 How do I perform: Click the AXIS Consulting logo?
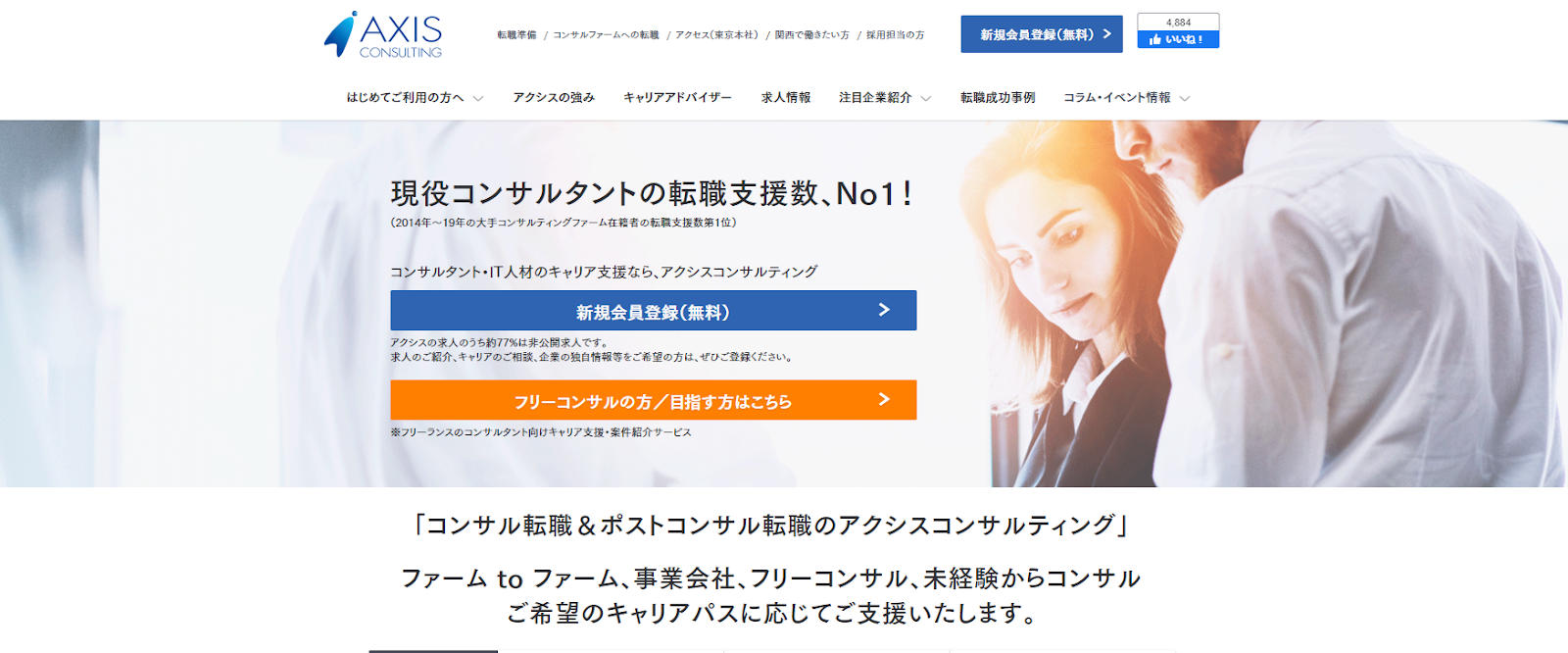(383, 34)
